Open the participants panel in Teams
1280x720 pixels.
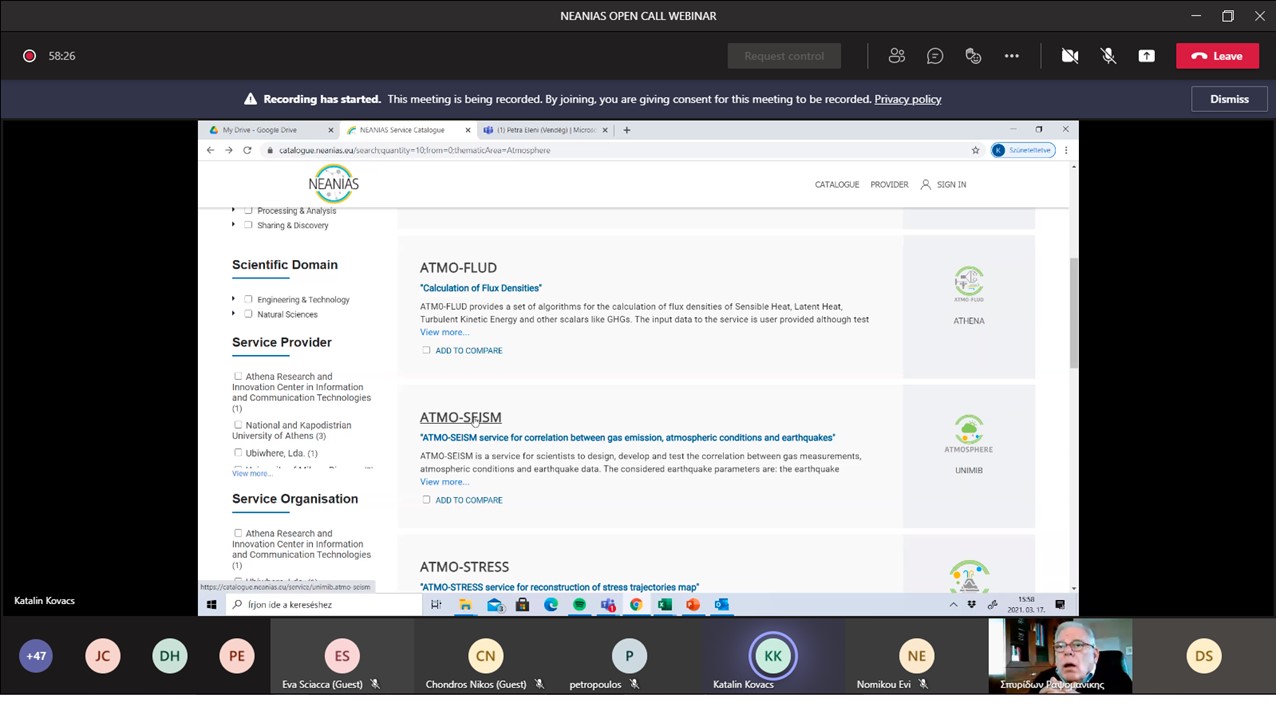[x=896, y=56]
